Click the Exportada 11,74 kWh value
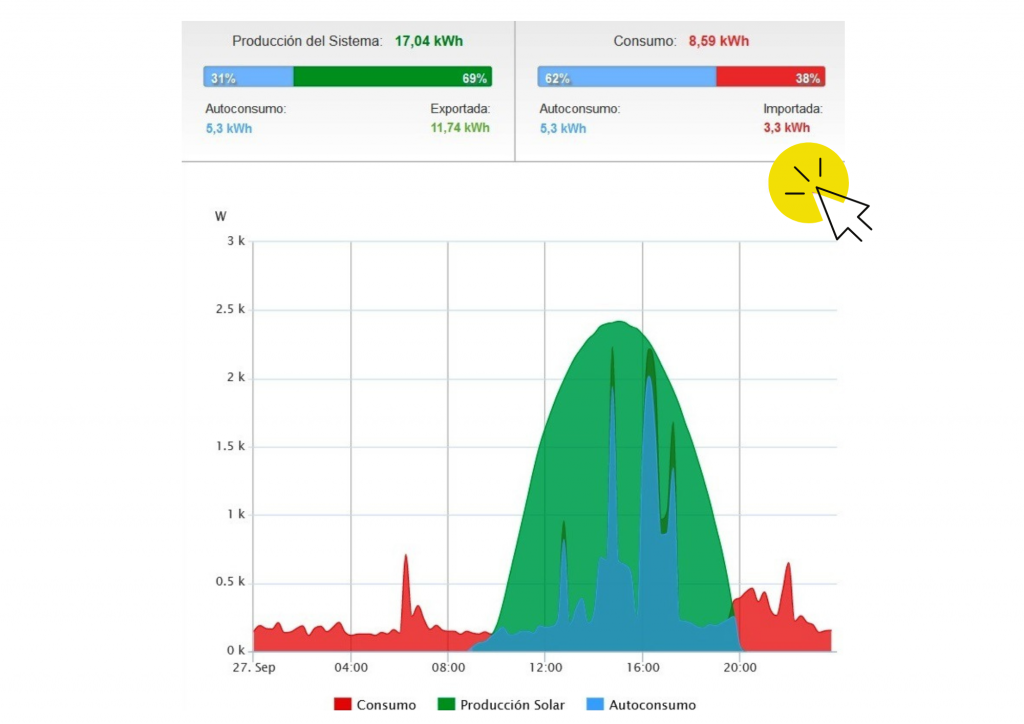The width and height of the screenshot is (1024, 724). click(460, 128)
